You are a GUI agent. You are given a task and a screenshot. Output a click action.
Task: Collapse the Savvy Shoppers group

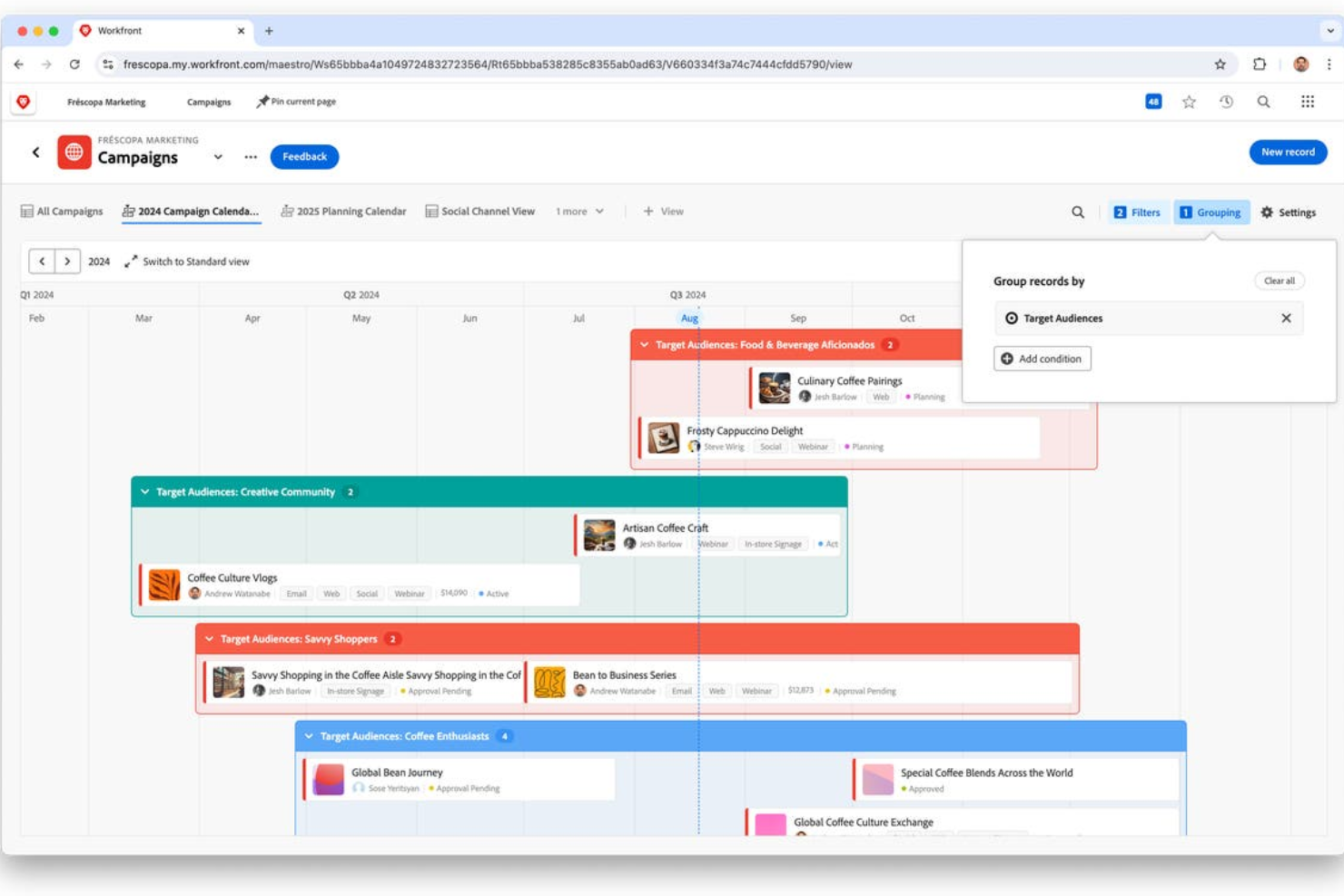point(211,638)
